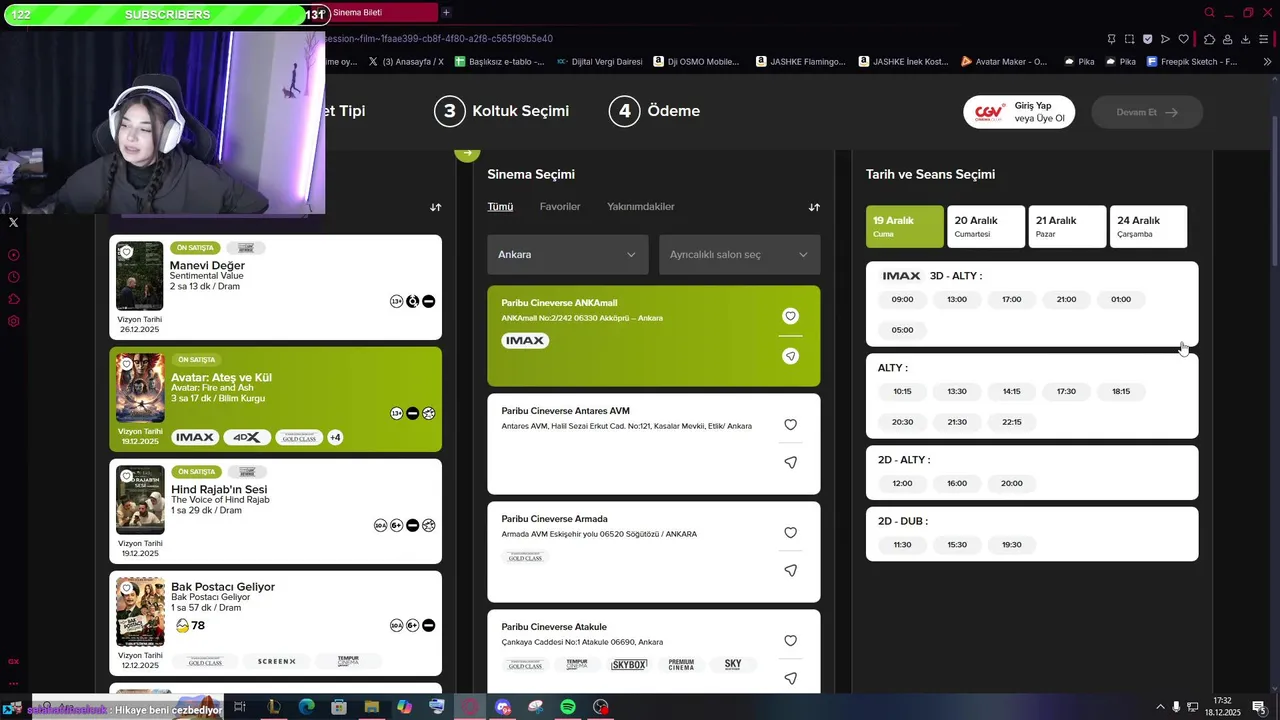
Task: Open the browser easy setup menu icon
Action: [1264, 39]
